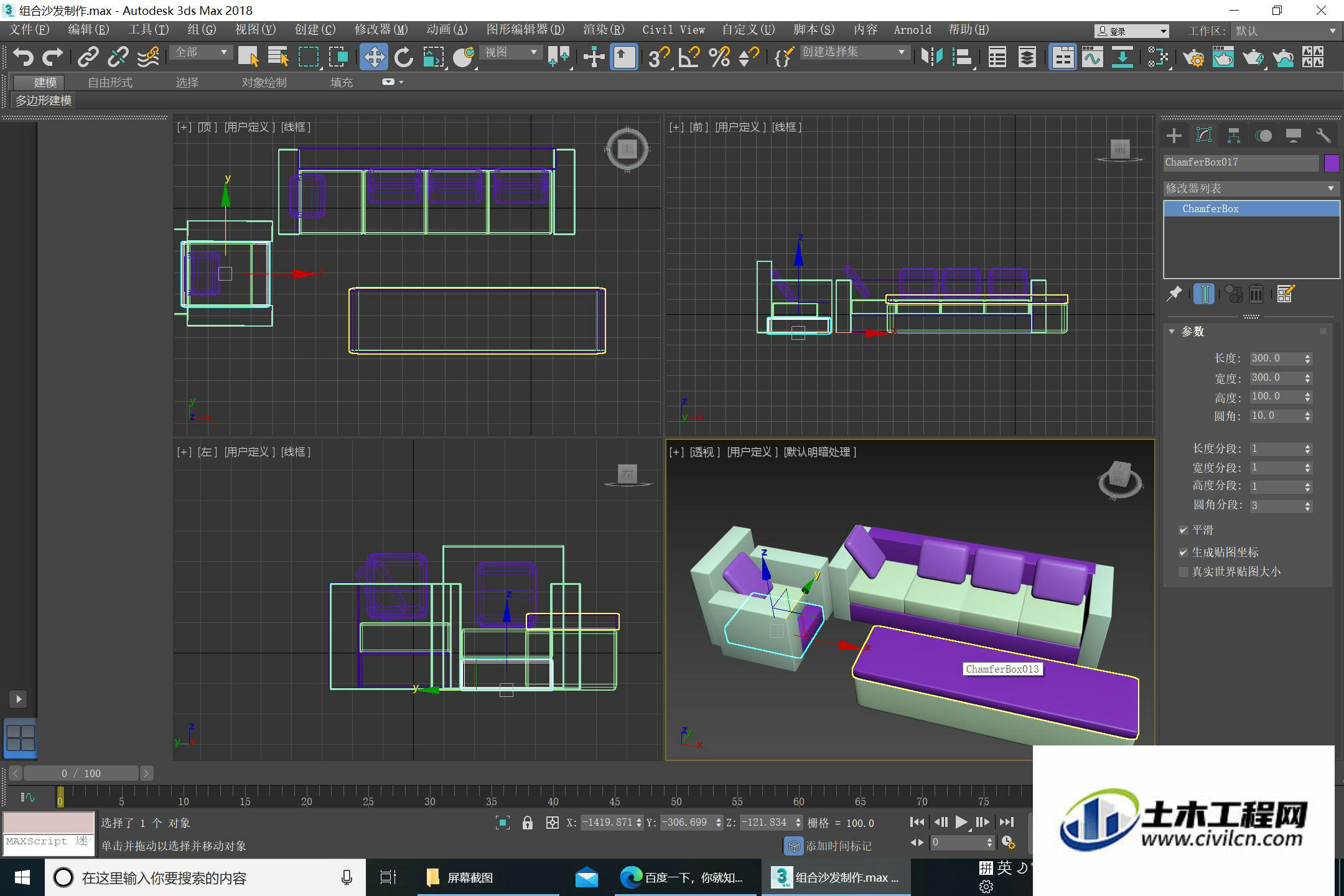Image resolution: width=1344 pixels, height=896 pixels.
Task: Select ChamferBox in modifier stack
Action: click(1251, 208)
